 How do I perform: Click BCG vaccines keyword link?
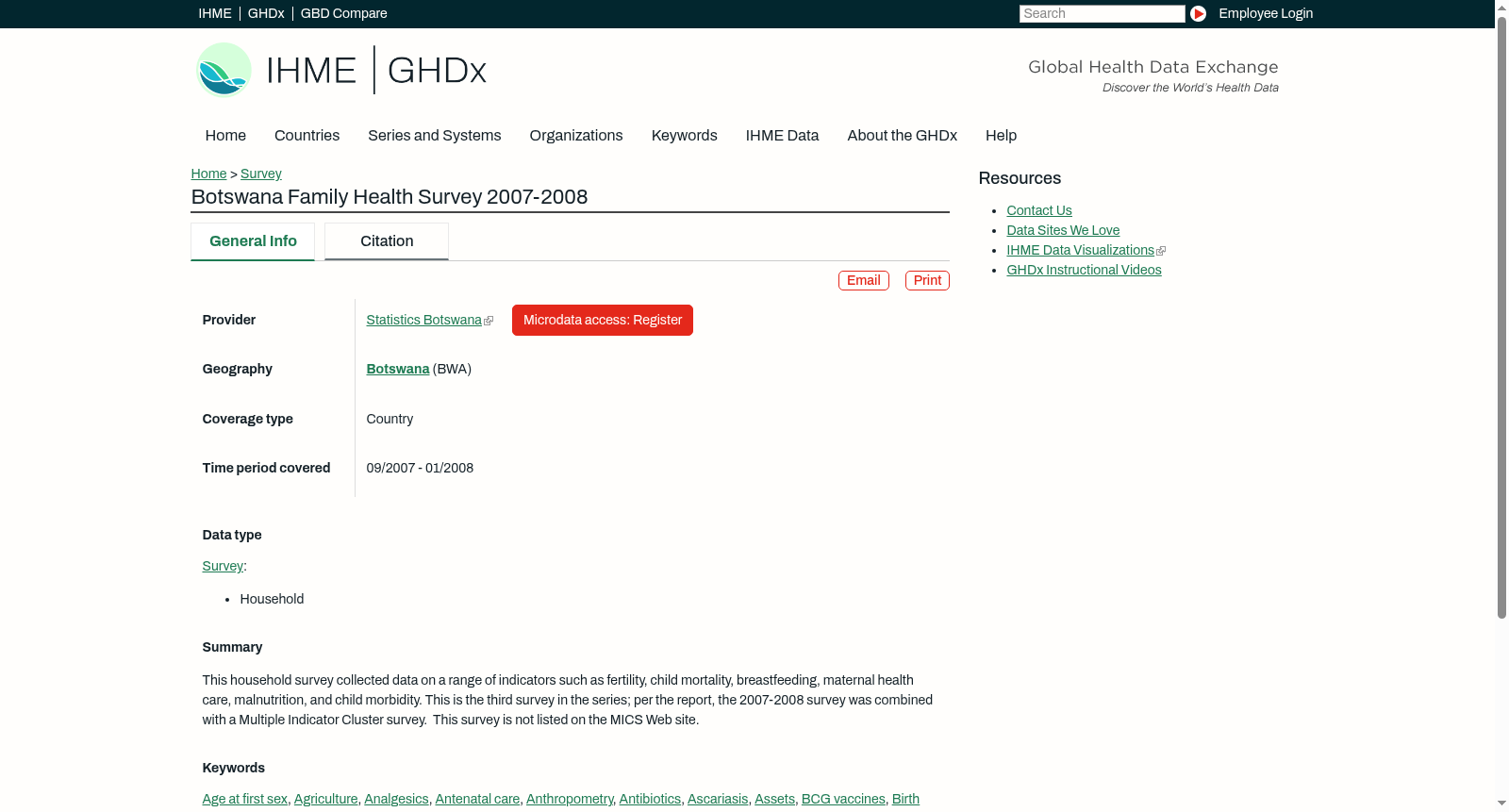[x=843, y=799]
